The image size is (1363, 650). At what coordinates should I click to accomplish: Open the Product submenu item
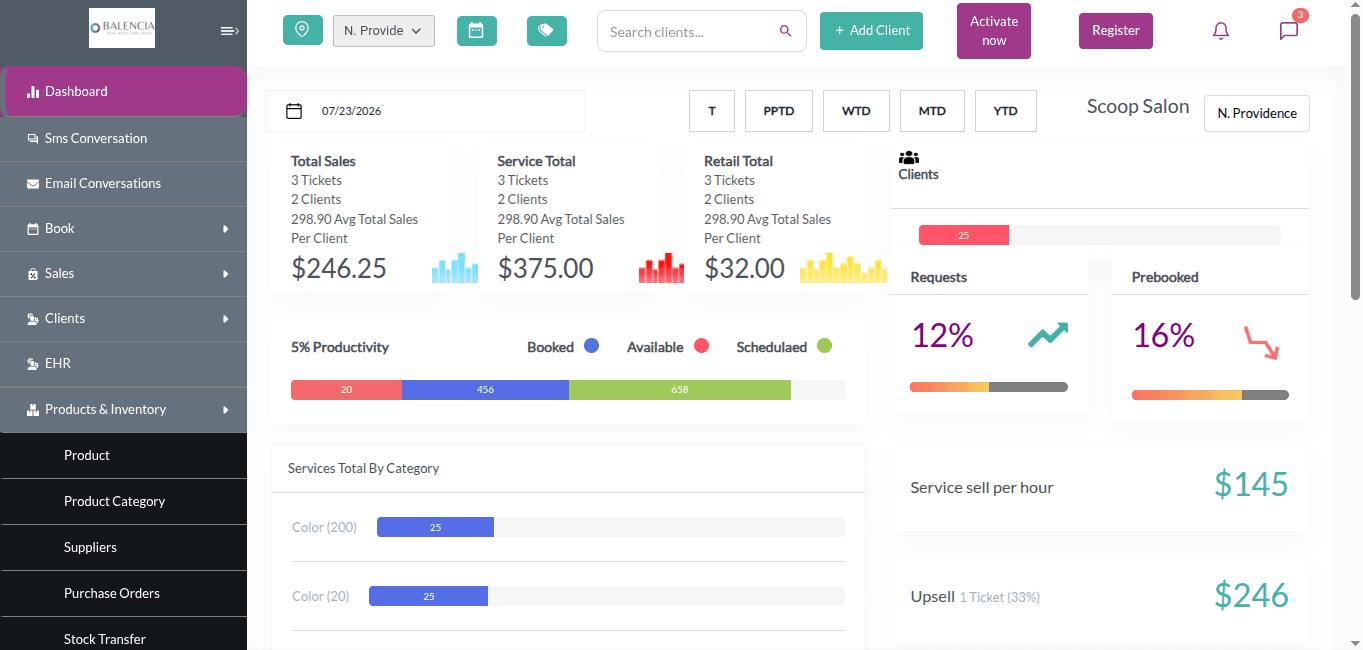pos(123,455)
